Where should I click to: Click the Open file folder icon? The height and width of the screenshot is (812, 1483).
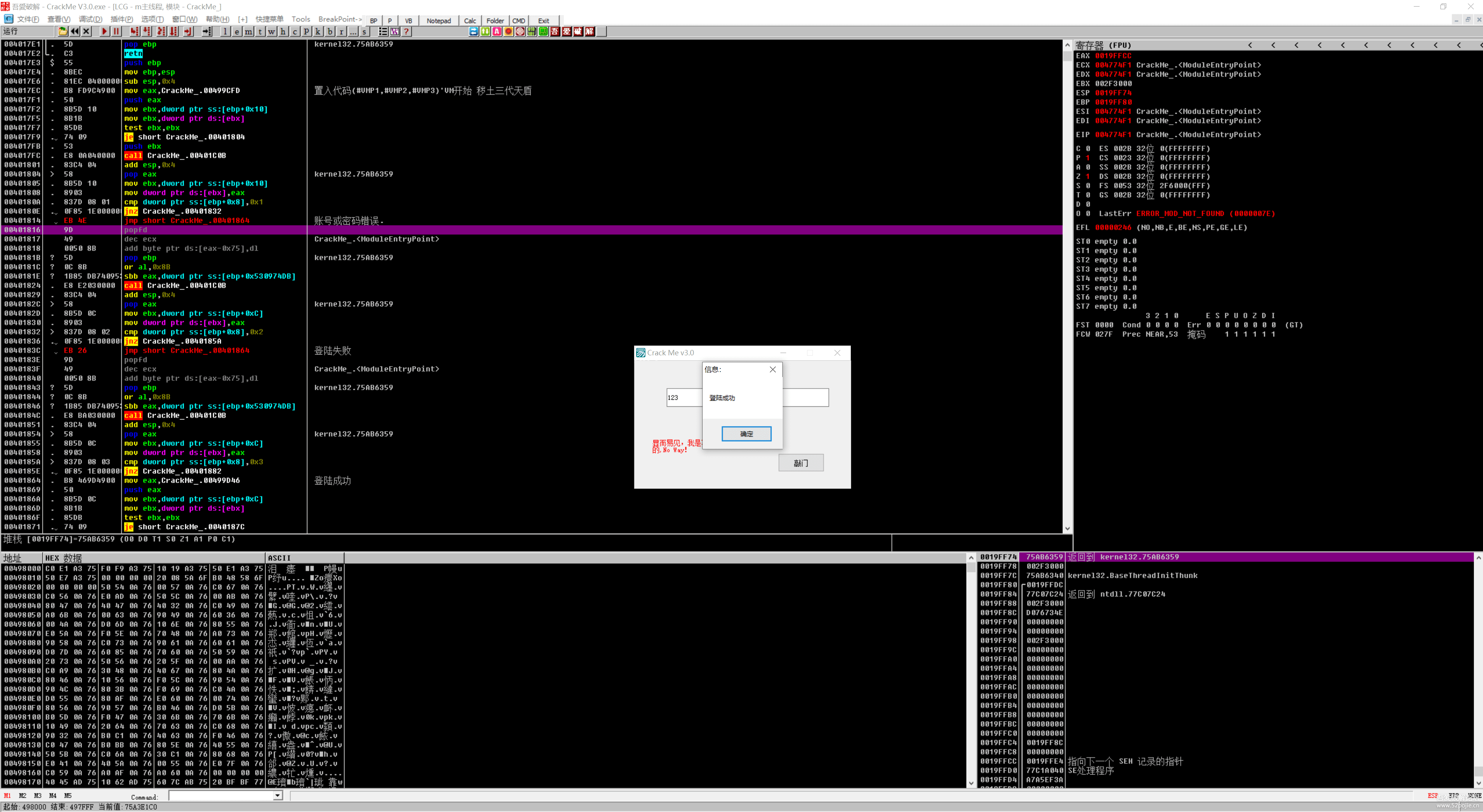(x=63, y=32)
